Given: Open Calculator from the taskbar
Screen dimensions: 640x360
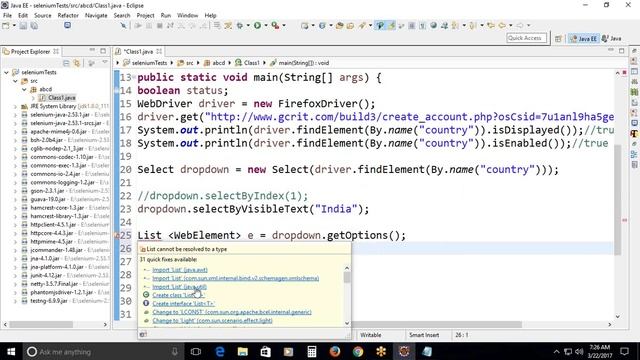Looking at the screenshot, I should [x=312, y=351].
